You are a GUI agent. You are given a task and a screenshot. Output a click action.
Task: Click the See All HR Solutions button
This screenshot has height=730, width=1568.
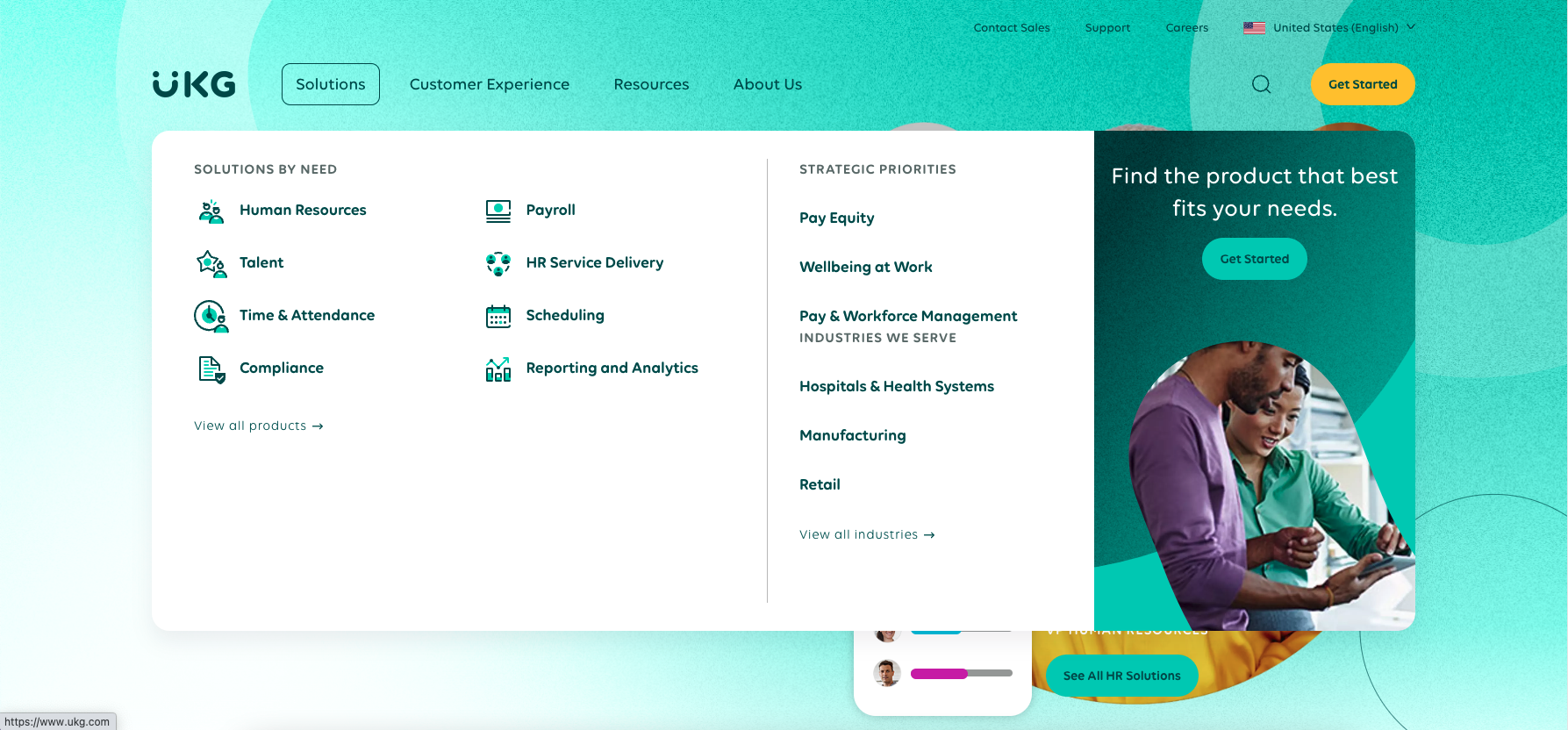coord(1121,676)
